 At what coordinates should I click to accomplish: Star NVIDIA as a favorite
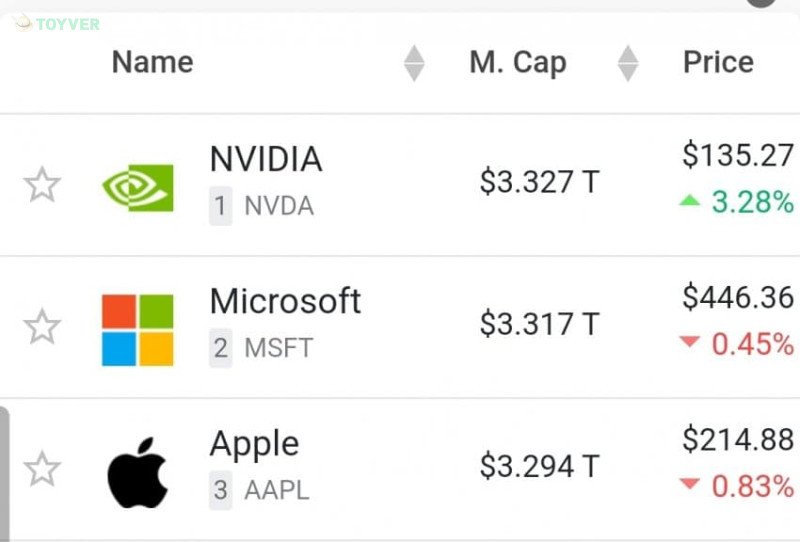(42, 185)
